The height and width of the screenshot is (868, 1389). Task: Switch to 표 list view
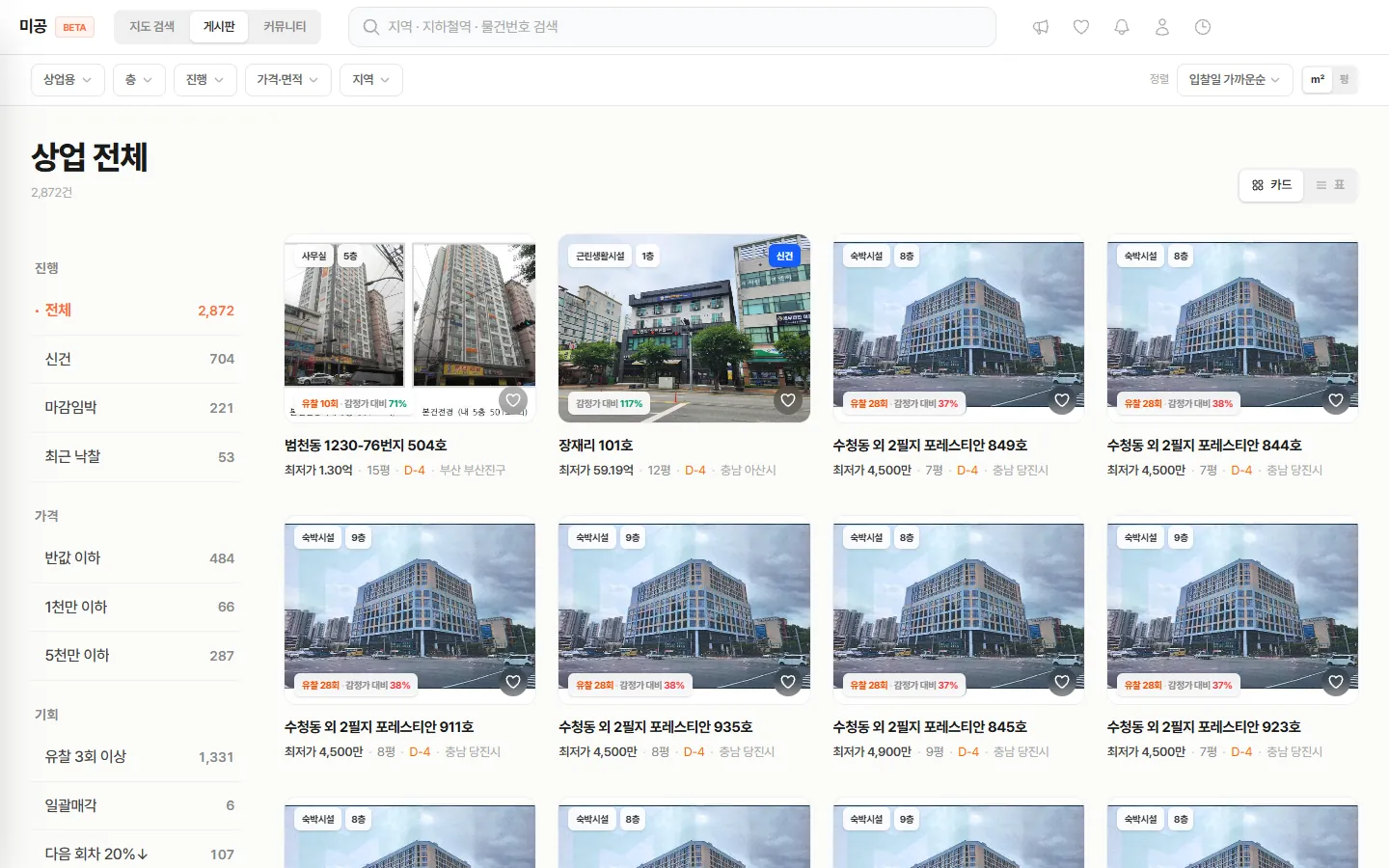[x=1331, y=185]
